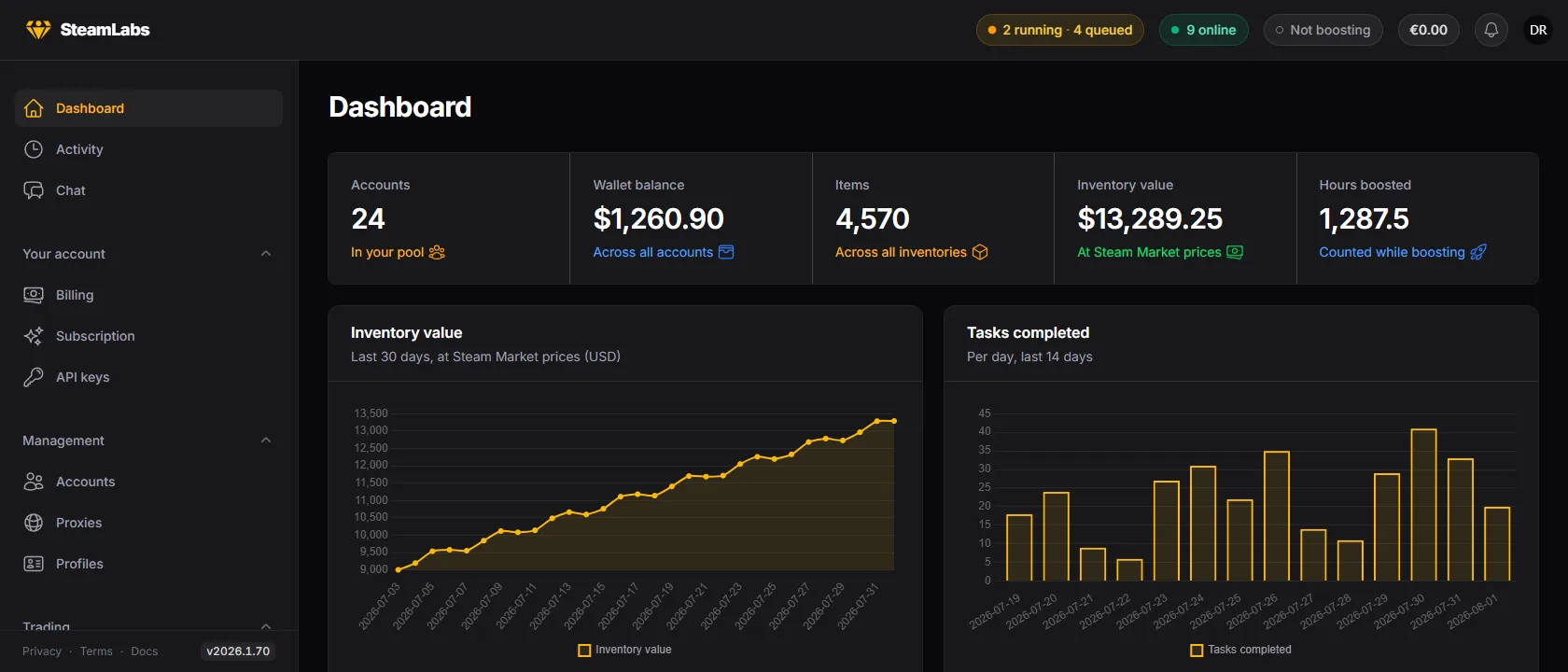Screen dimensions: 1568x672
Task: Toggle Inventory value legend checkbox
Action: [584, 651]
